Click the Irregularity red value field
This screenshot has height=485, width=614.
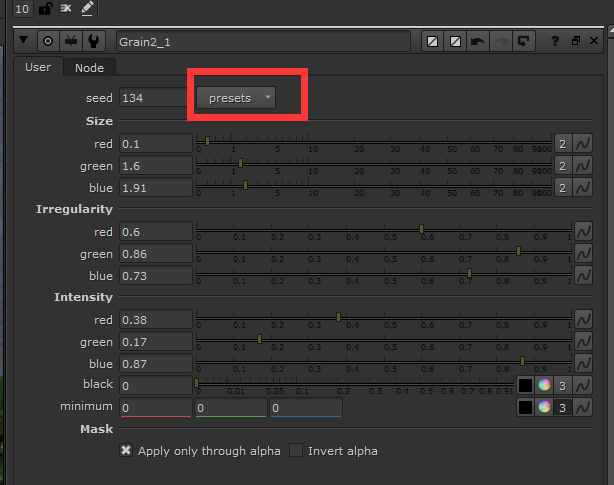coord(155,232)
